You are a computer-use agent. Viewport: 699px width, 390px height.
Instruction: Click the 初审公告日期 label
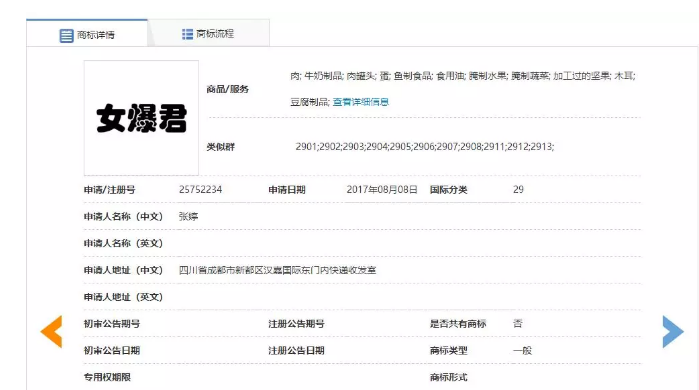point(112,351)
